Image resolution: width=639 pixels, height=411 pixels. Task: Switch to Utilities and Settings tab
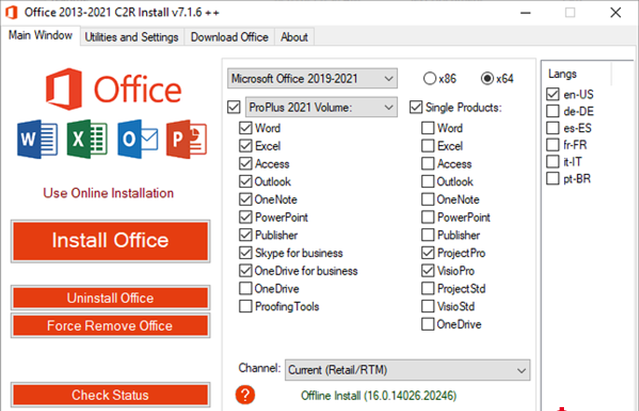click(131, 37)
